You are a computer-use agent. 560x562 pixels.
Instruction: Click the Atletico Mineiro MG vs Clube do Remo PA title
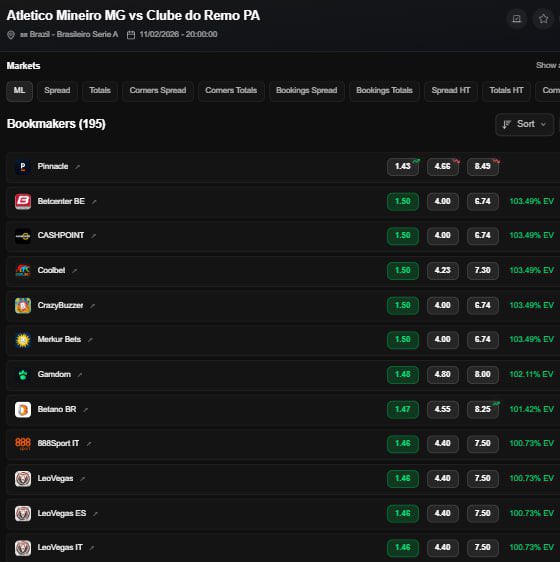pos(133,16)
